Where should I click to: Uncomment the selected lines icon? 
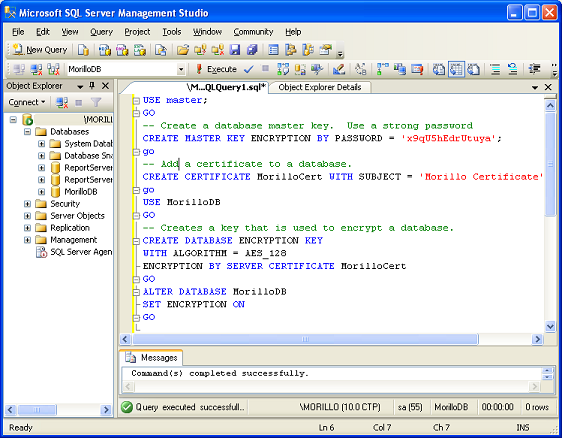[513, 69]
